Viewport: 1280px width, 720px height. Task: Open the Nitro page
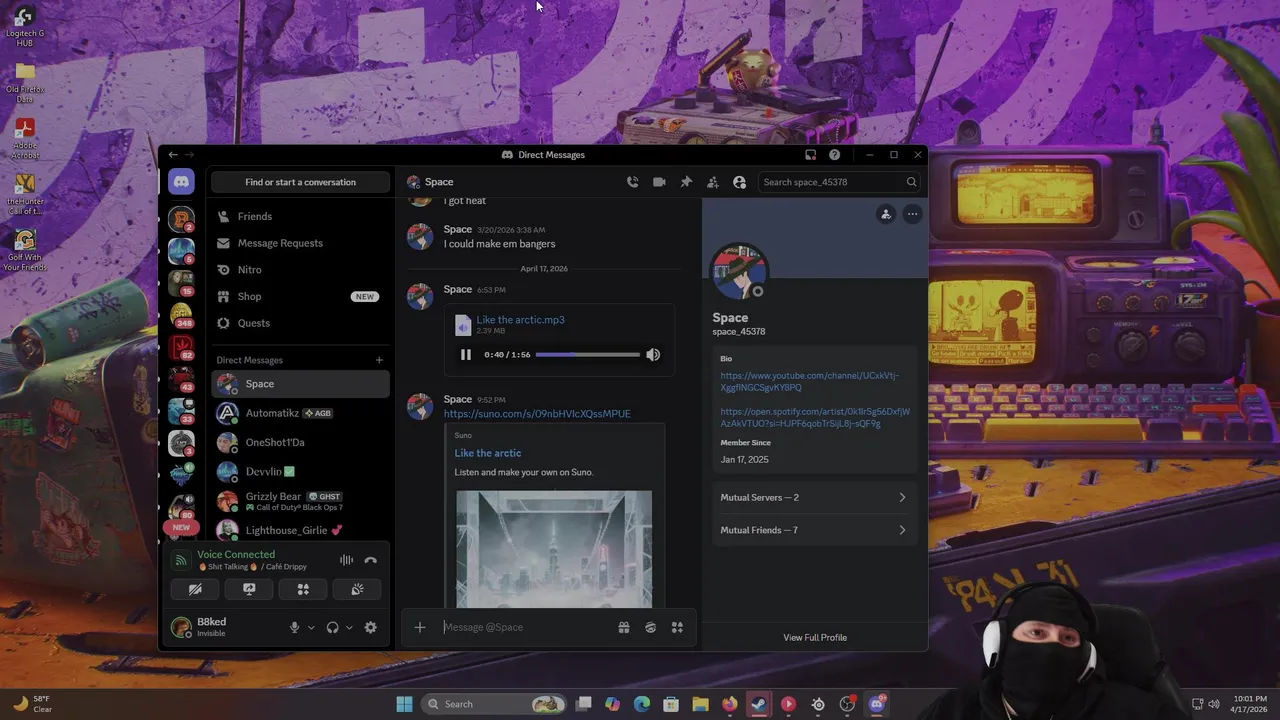point(300,270)
